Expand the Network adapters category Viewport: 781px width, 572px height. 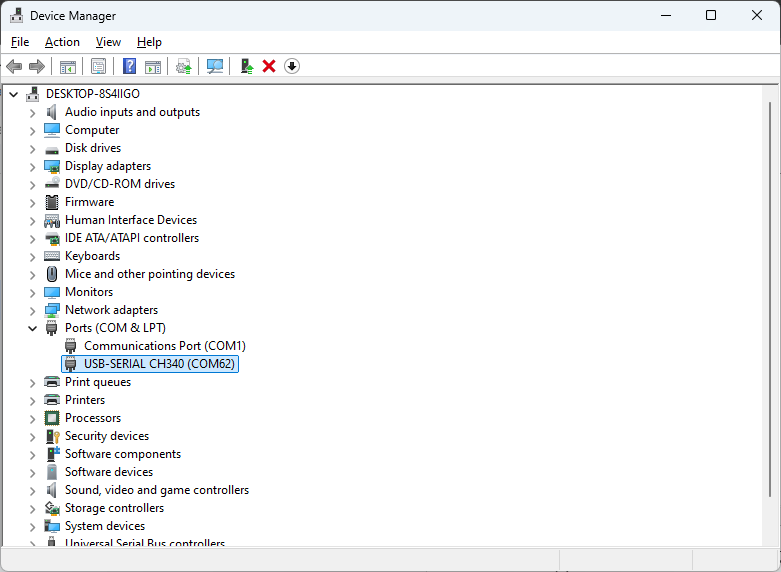(x=32, y=310)
